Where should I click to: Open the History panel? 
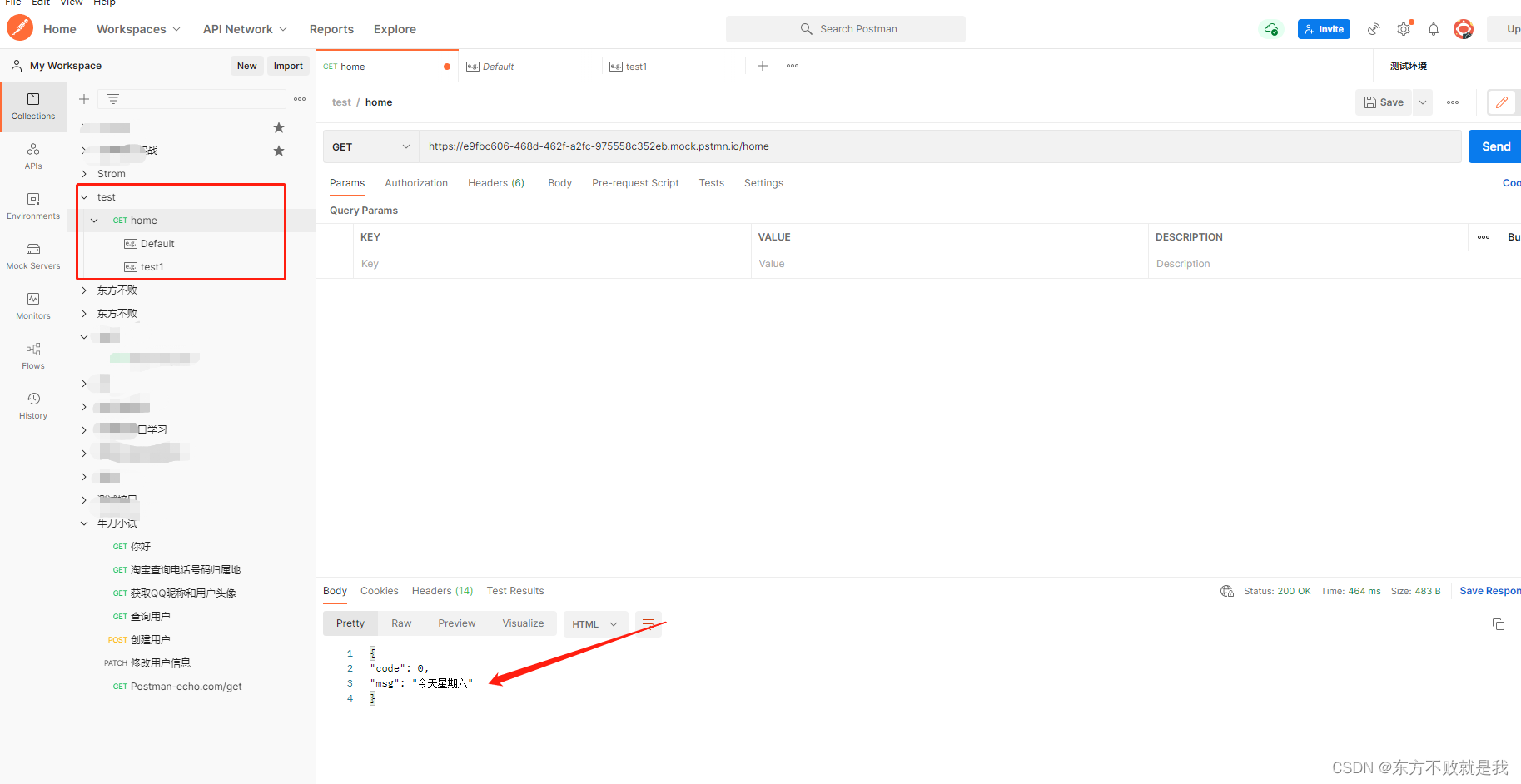32,405
